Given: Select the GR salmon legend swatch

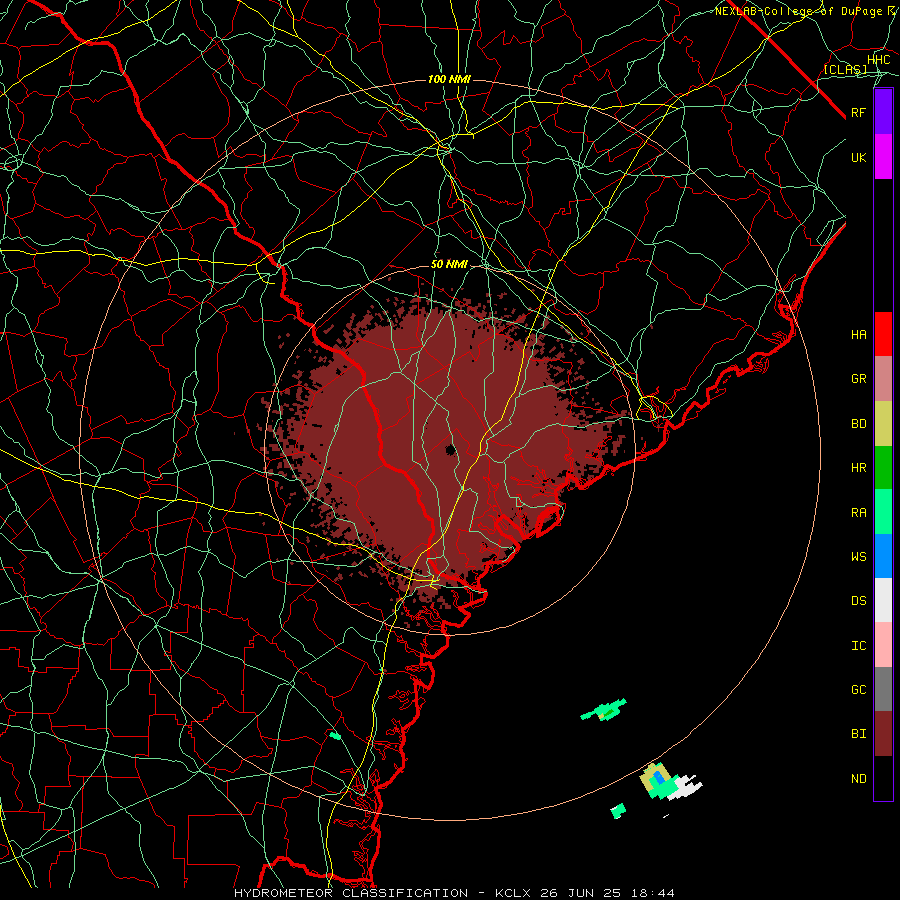Looking at the screenshot, I should pyautogui.click(x=883, y=379).
